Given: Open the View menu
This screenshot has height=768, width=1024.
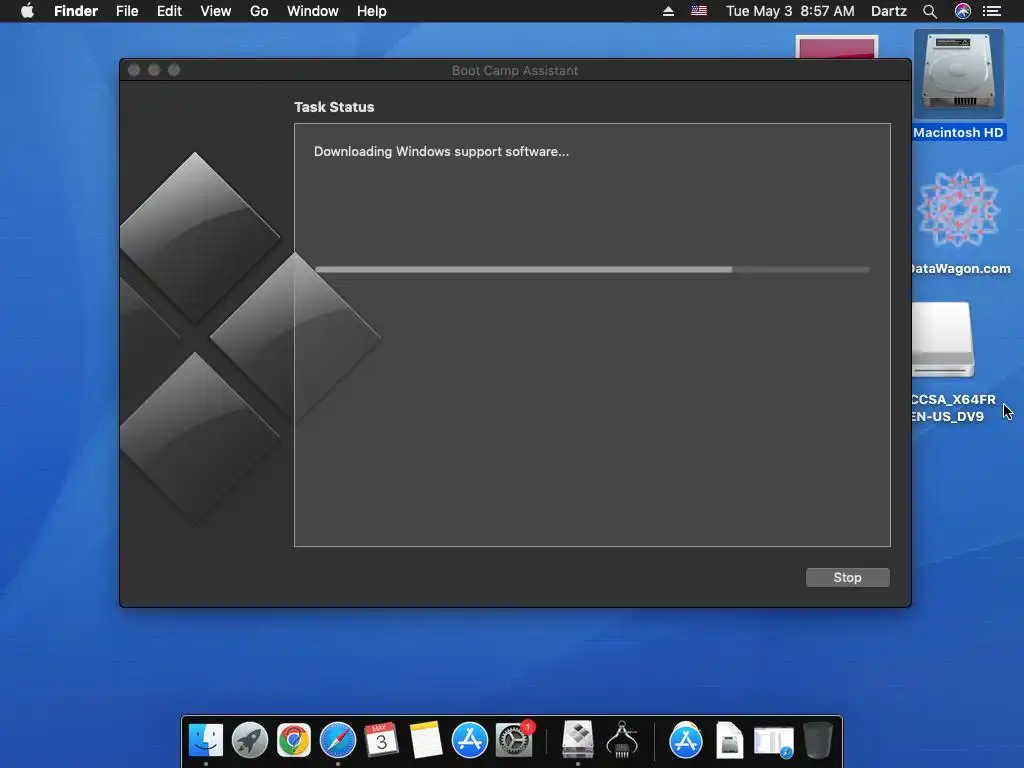Looking at the screenshot, I should tap(216, 11).
